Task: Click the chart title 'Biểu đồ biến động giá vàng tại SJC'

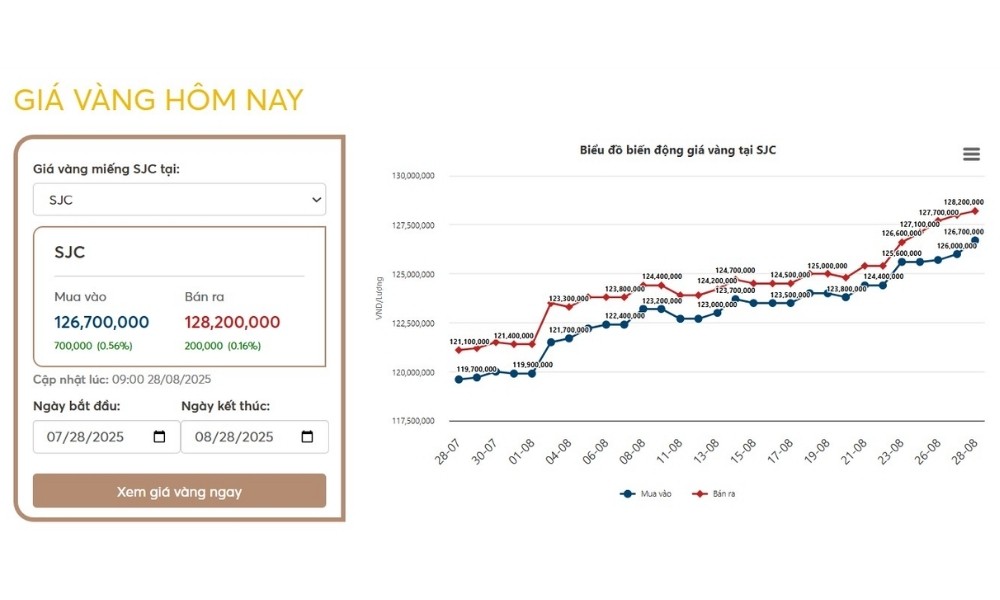Action: pyautogui.click(x=678, y=150)
